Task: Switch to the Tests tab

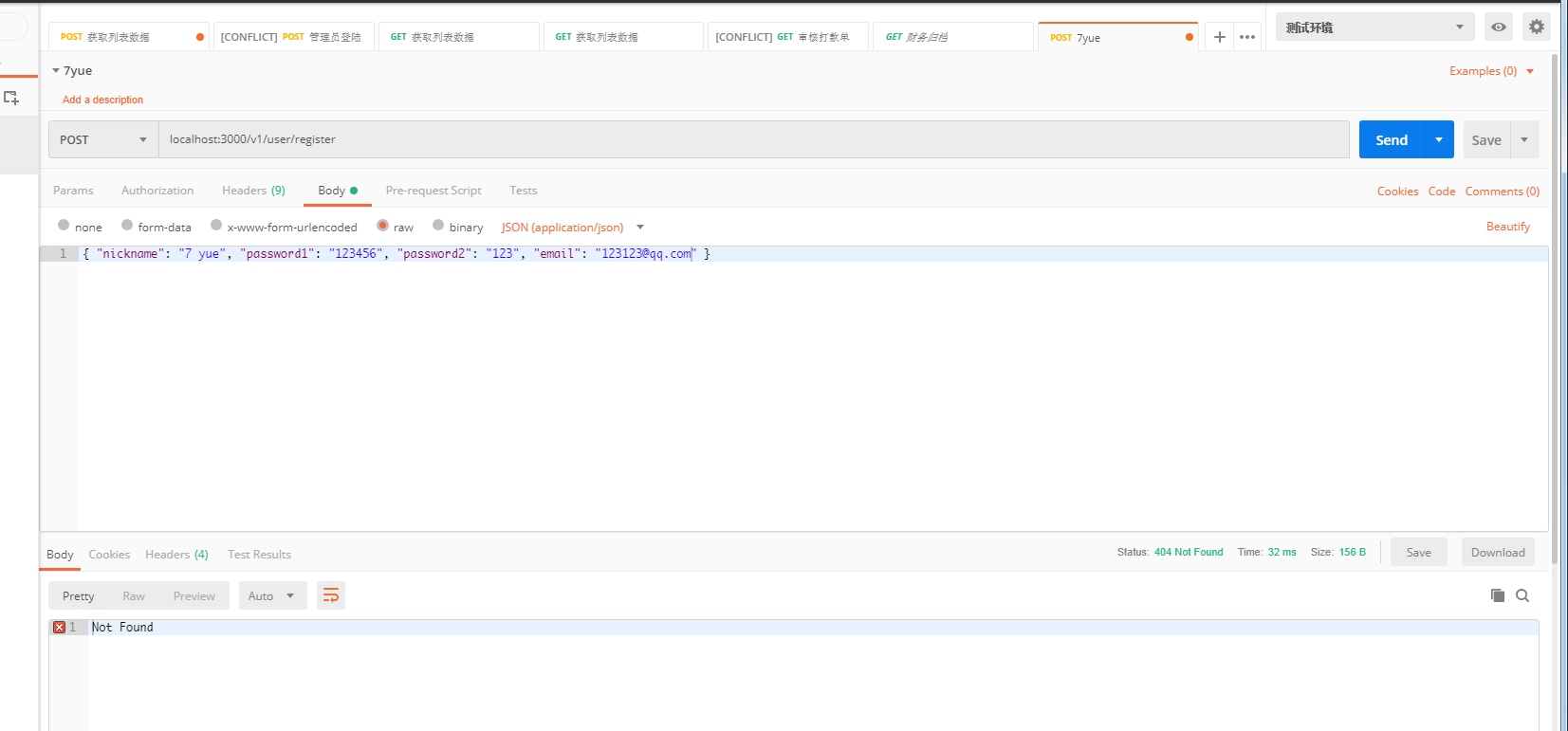Action: (524, 191)
